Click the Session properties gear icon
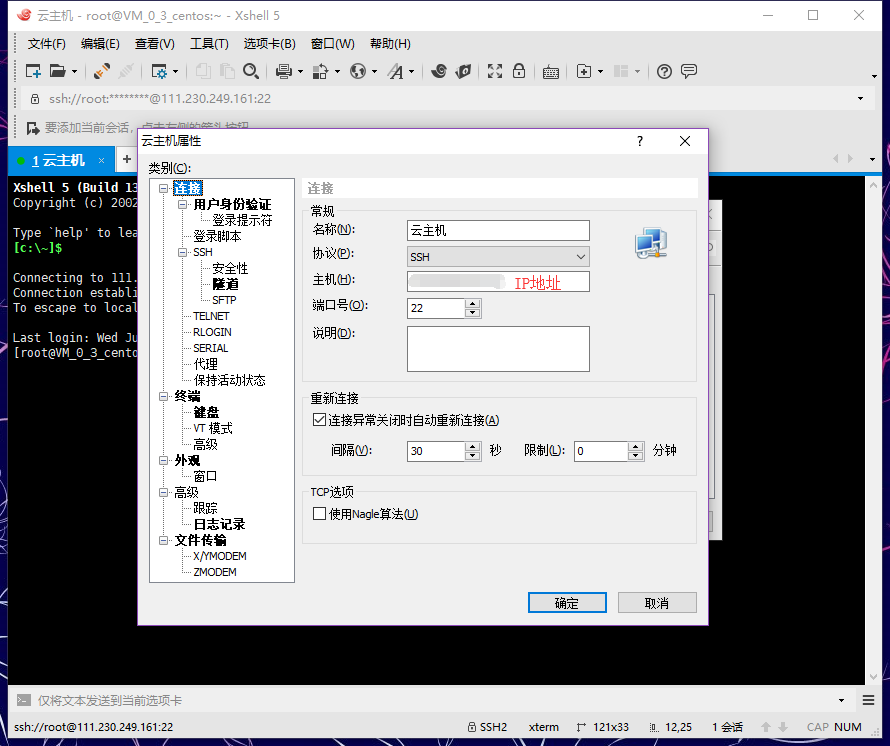This screenshot has height=746, width=890. [x=159, y=72]
